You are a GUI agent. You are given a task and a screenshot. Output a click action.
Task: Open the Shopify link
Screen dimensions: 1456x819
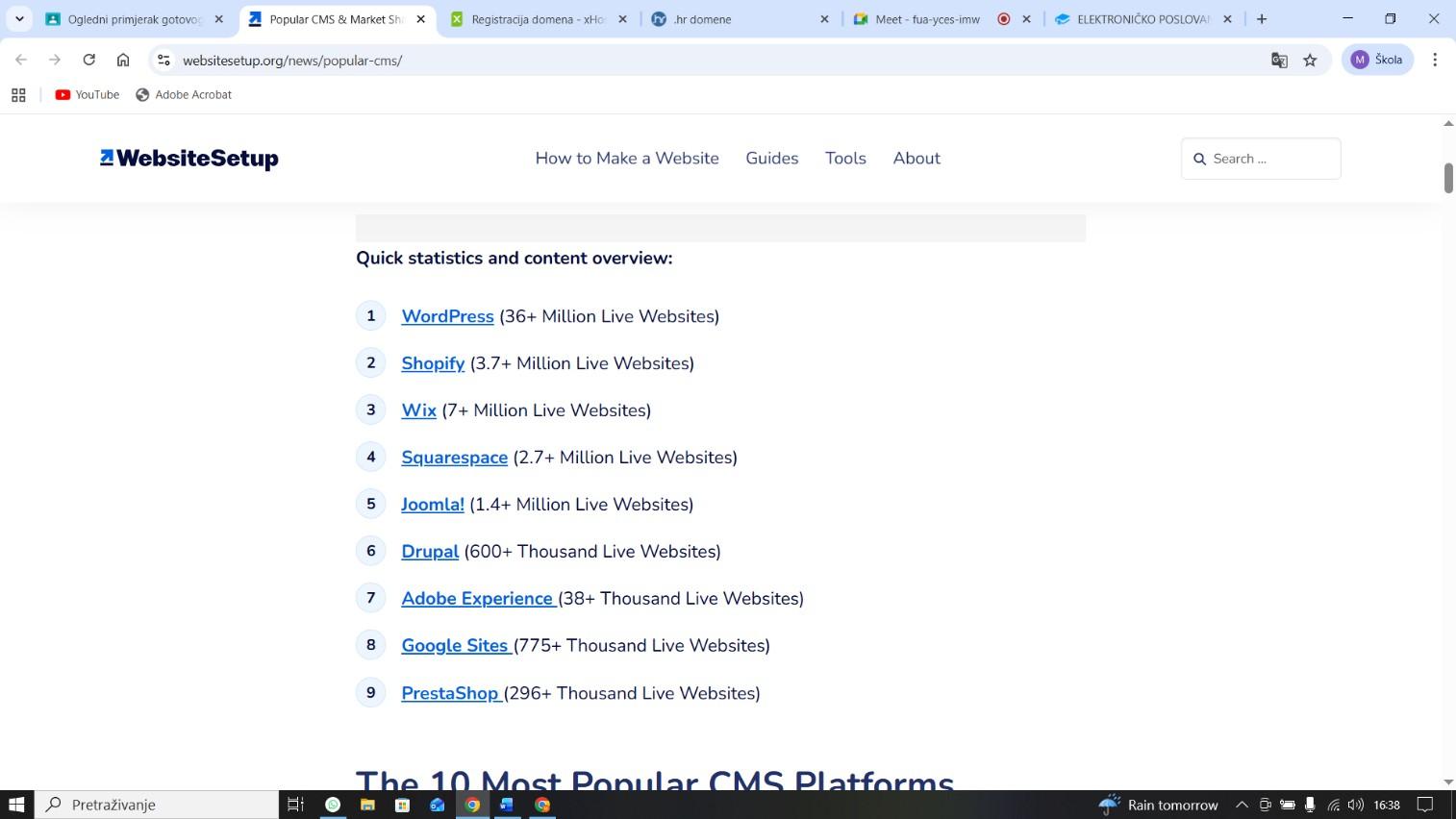433,363
